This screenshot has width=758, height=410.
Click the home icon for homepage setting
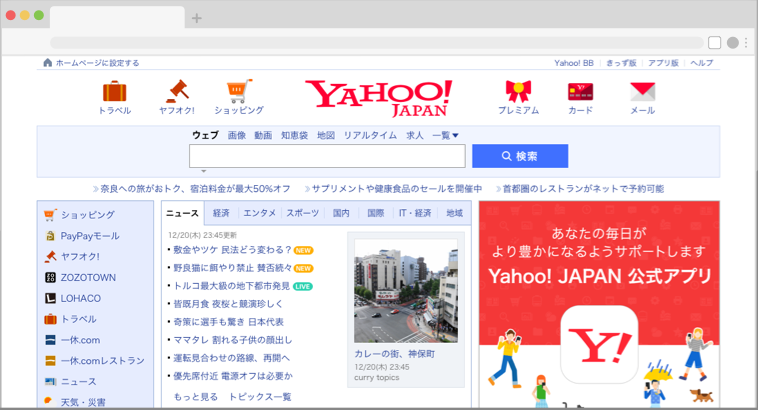coord(47,63)
